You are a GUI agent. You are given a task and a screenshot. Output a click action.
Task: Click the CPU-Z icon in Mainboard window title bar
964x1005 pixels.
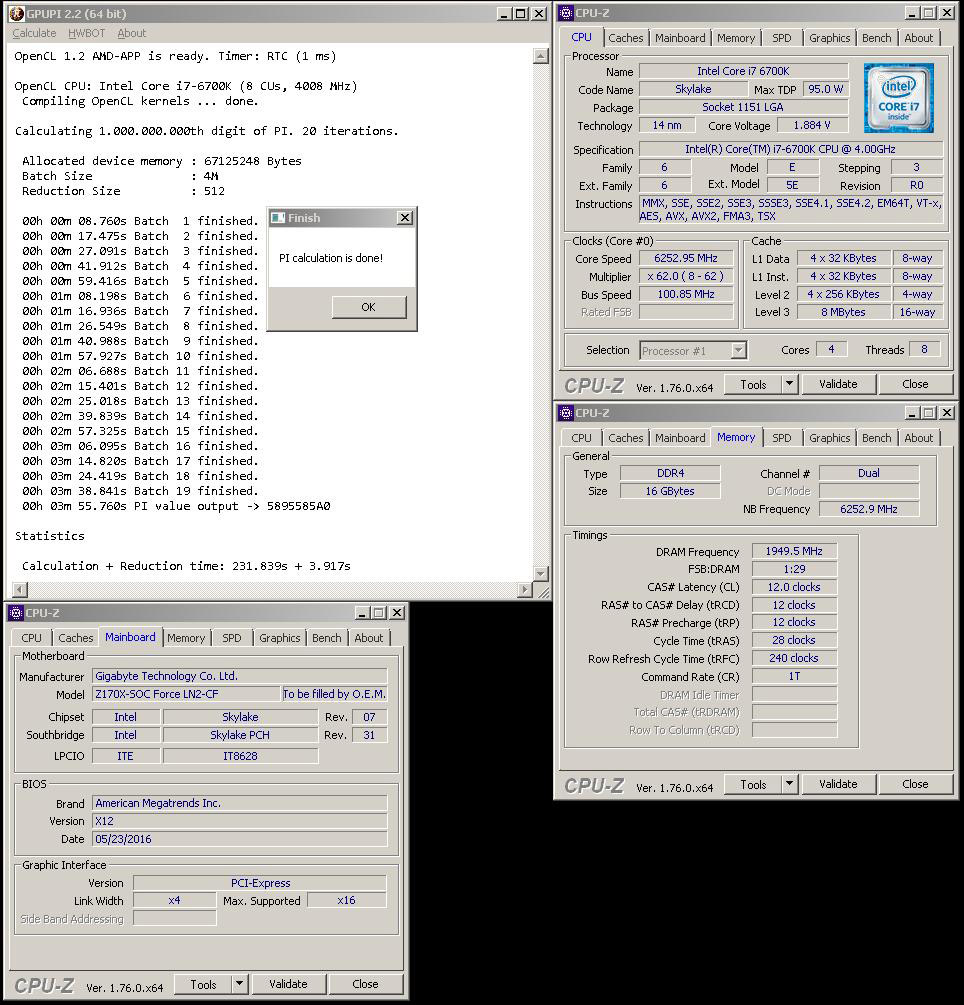click(16, 613)
